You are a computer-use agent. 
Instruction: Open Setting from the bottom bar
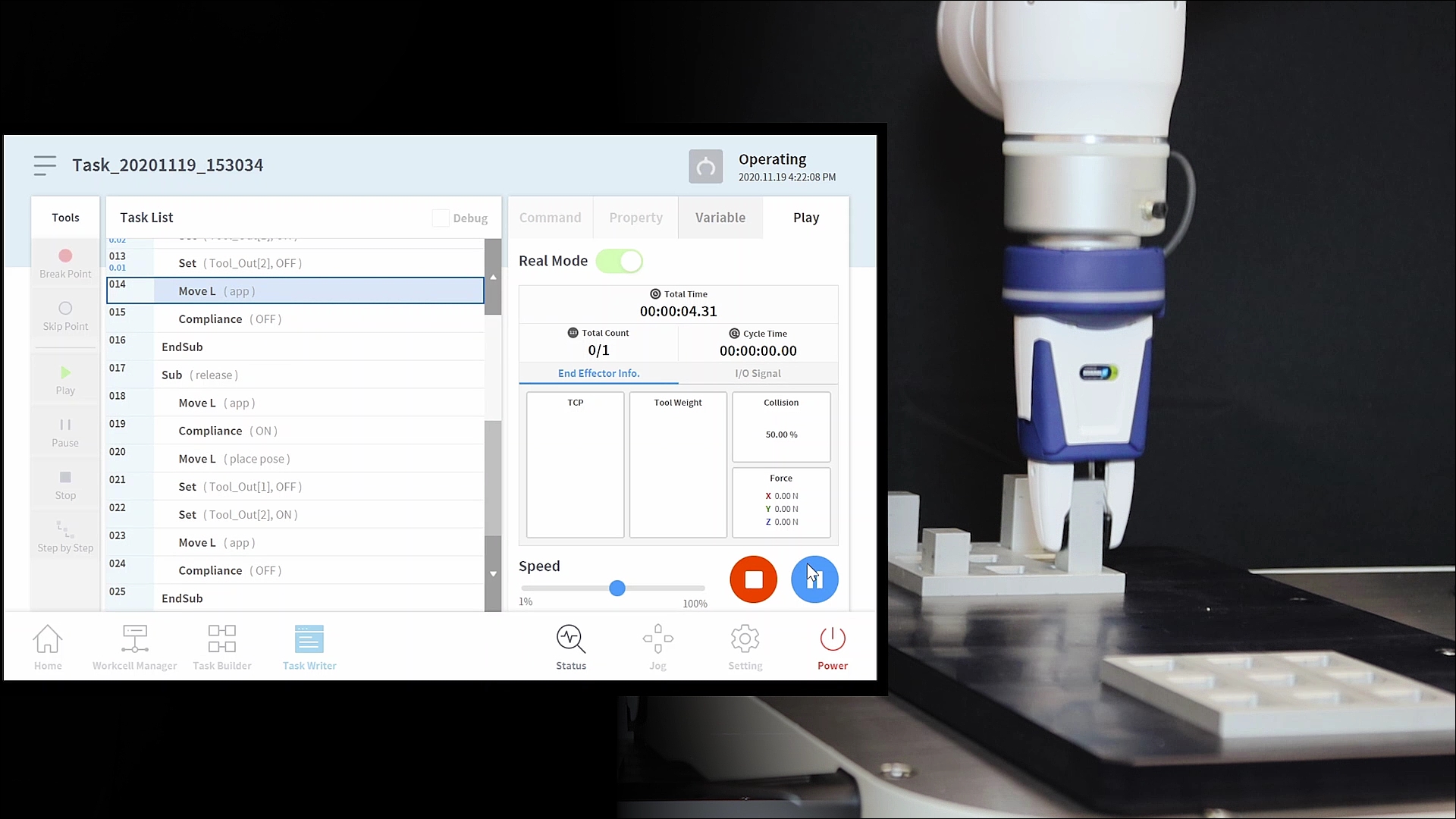pos(745,647)
